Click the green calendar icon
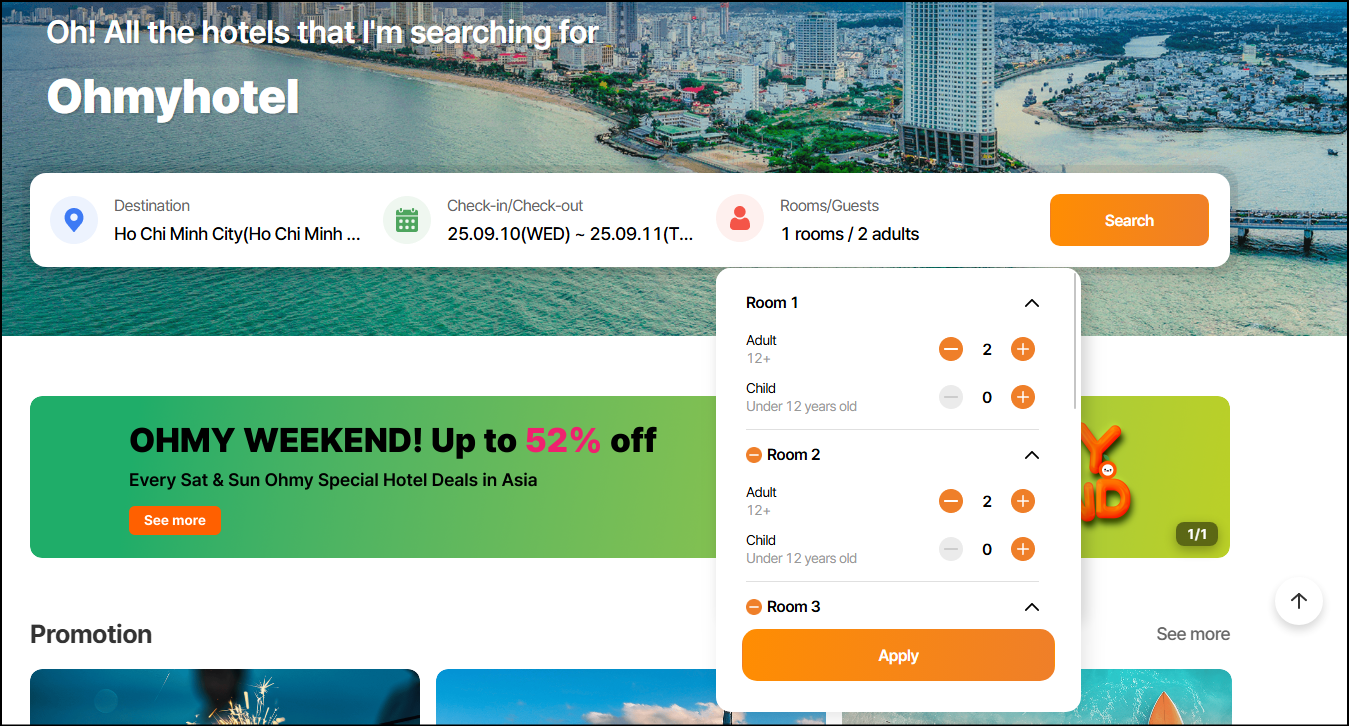This screenshot has height=726, width=1349. [407, 220]
